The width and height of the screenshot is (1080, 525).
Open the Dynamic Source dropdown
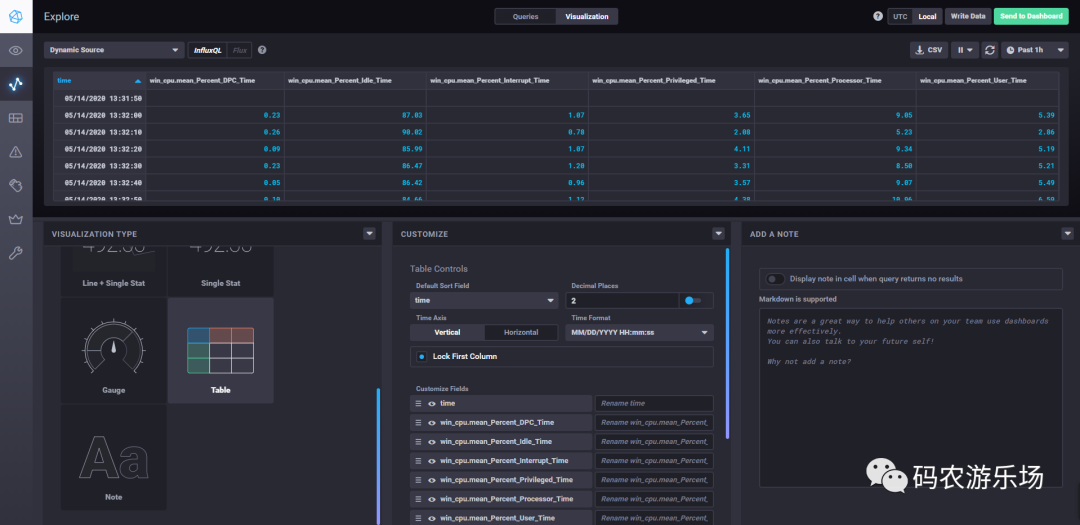113,50
